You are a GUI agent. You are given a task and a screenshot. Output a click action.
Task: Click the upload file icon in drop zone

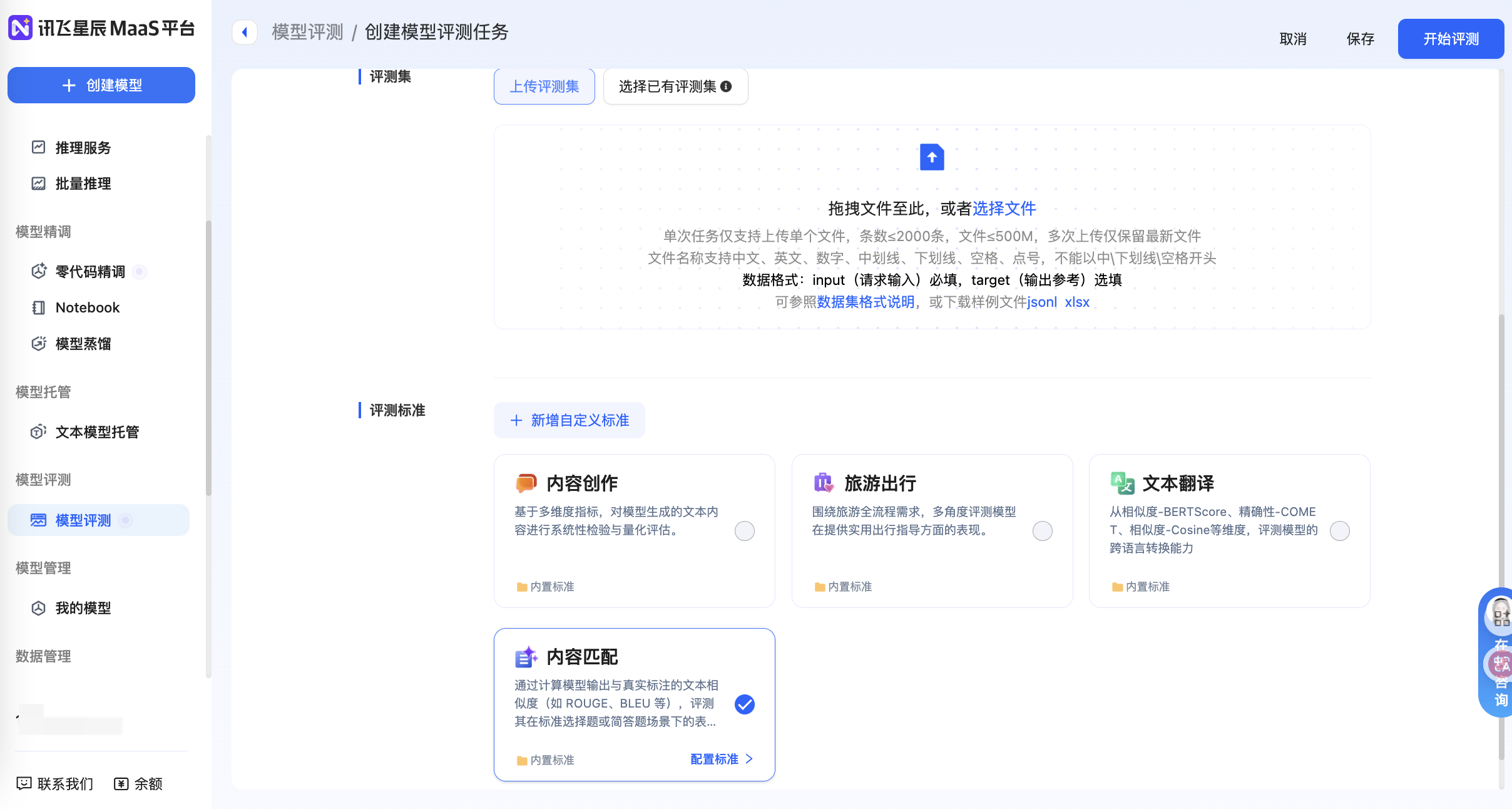[931, 157]
